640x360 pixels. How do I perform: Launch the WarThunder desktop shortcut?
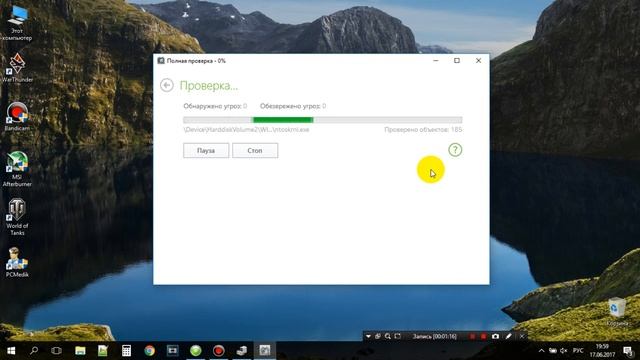point(17,68)
